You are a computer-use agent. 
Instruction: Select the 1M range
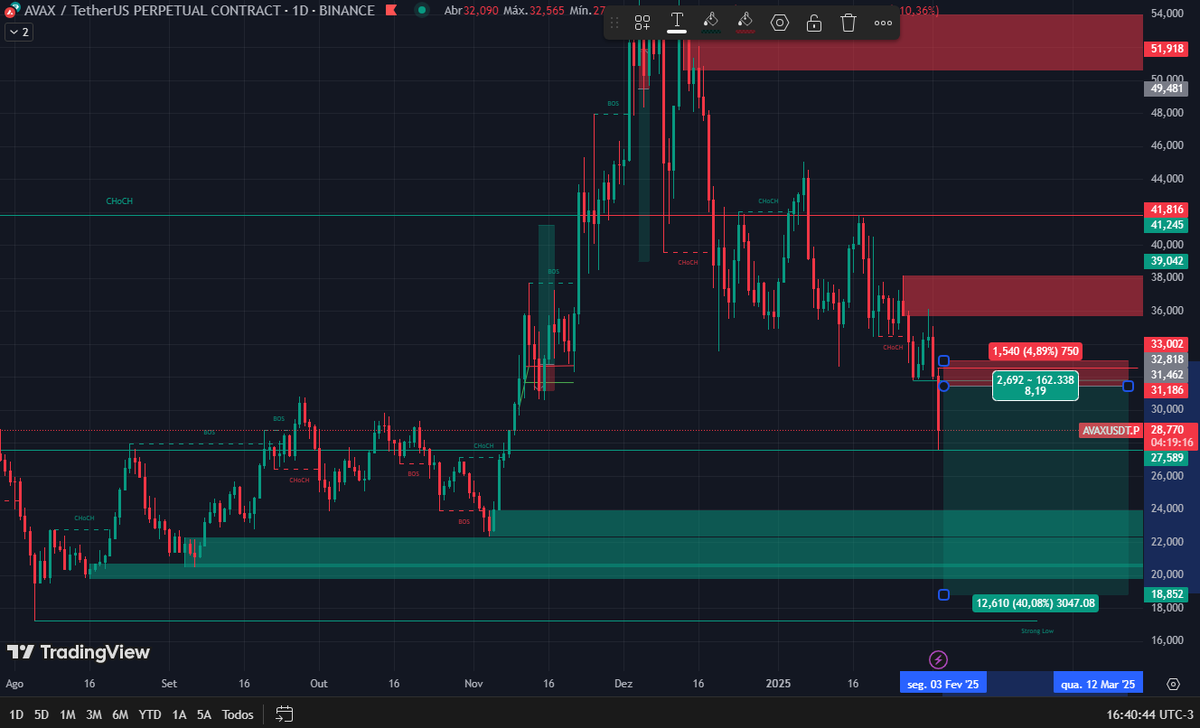pyautogui.click(x=68, y=714)
